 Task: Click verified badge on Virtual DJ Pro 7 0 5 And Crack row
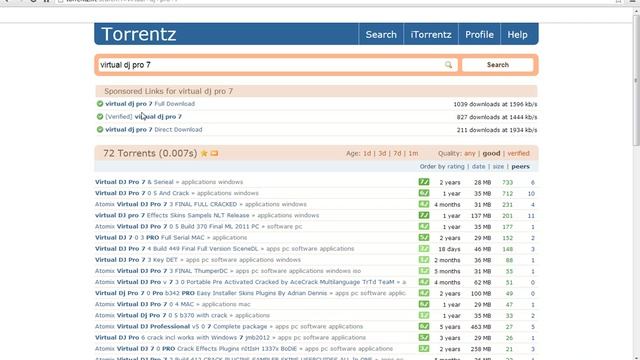coord(424,193)
